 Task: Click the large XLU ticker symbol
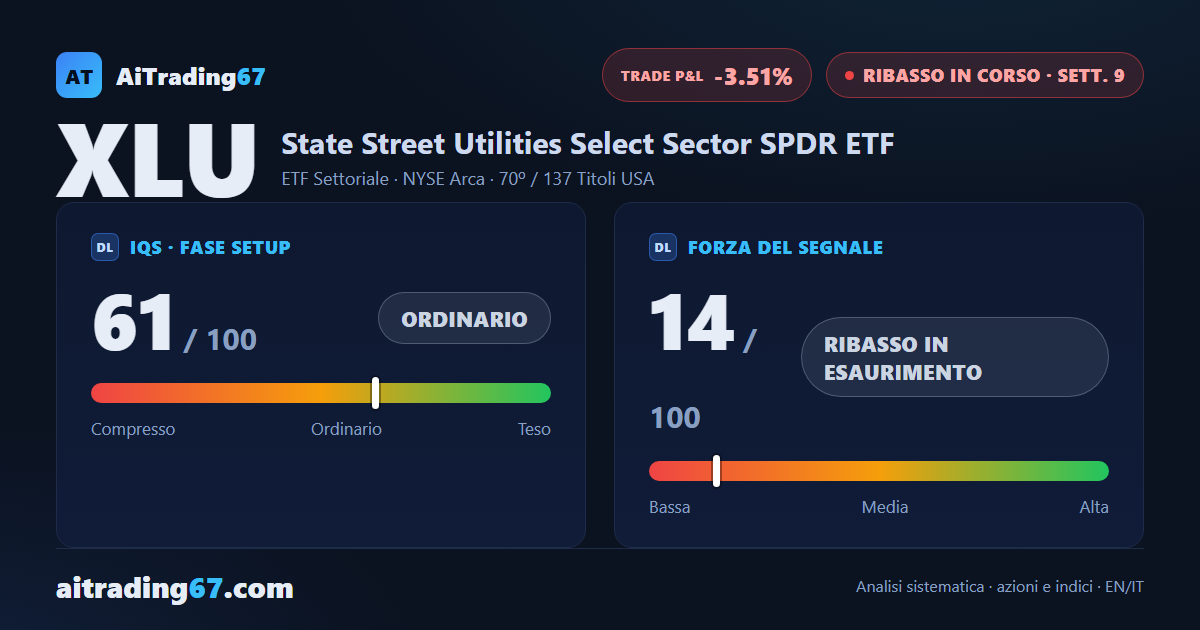coord(157,160)
